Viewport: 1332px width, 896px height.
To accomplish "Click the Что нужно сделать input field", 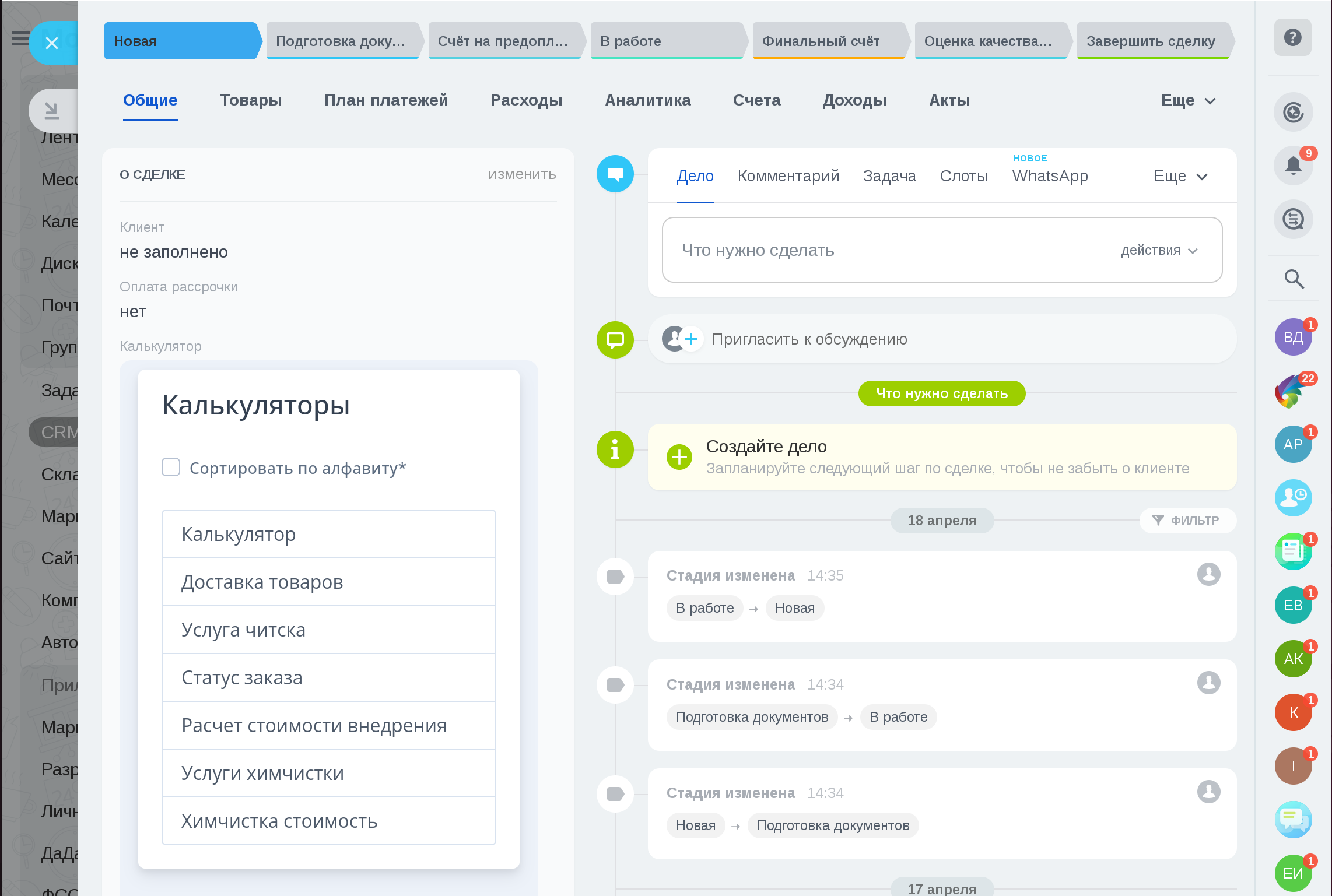I will pyautogui.click(x=875, y=251).
